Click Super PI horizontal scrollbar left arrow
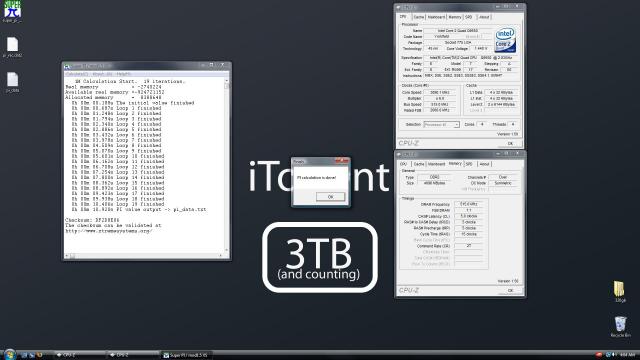This screenshot has width=640, height=360. point(67,256)
